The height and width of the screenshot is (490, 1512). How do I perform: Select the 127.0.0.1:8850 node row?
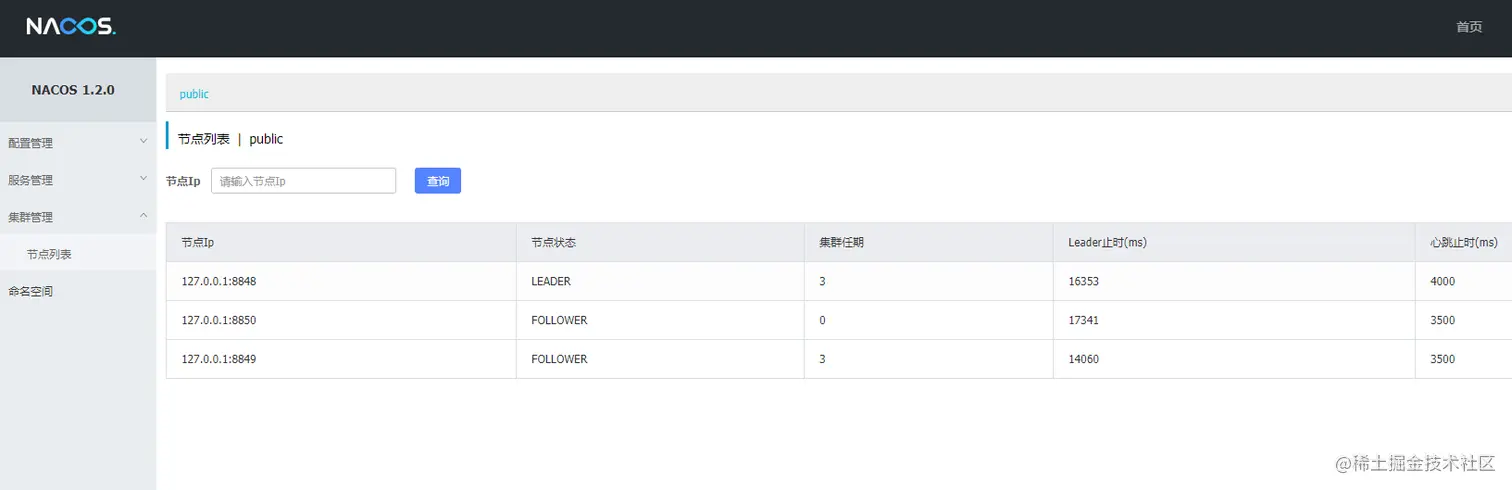click(x=219, y=320)
